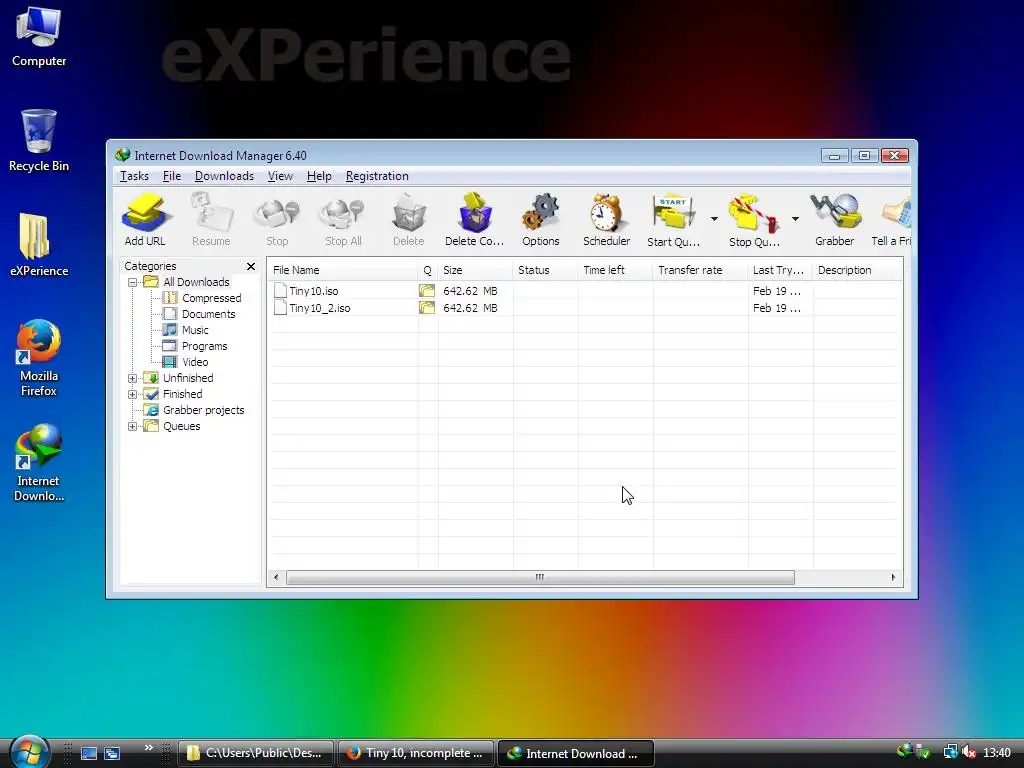Click Show desktop quick launch icon
The image size is (1024, 768).
89,753
